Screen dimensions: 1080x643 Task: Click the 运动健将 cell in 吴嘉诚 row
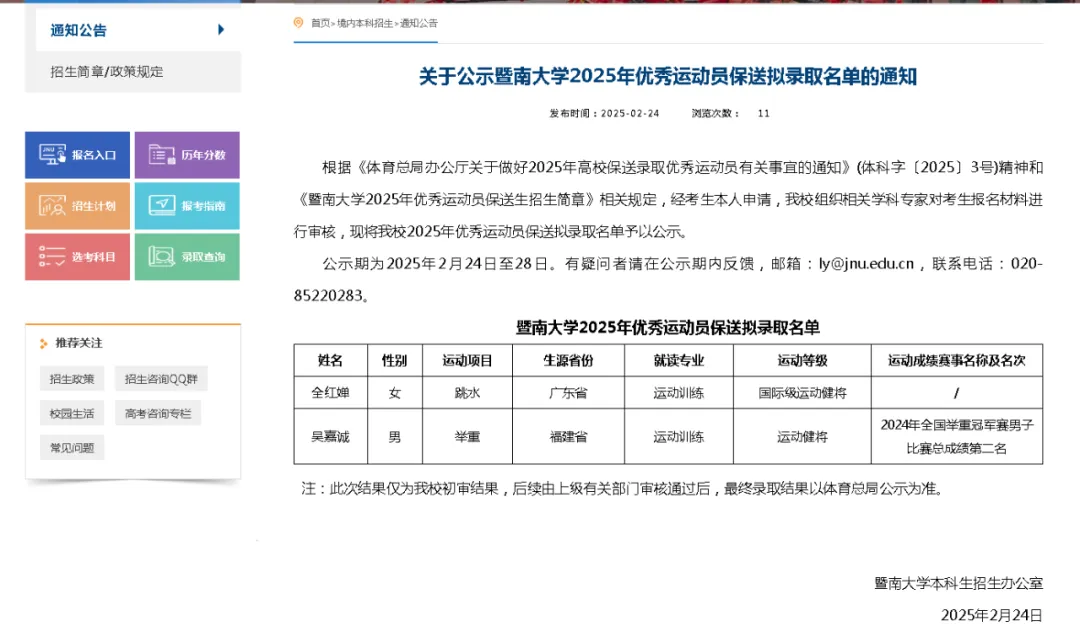(802, 436)
